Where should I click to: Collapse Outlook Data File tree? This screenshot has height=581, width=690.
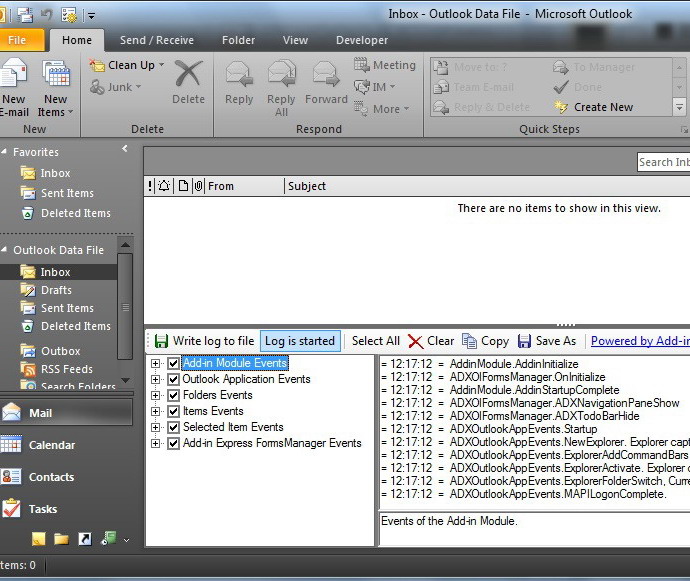(4, 250)
